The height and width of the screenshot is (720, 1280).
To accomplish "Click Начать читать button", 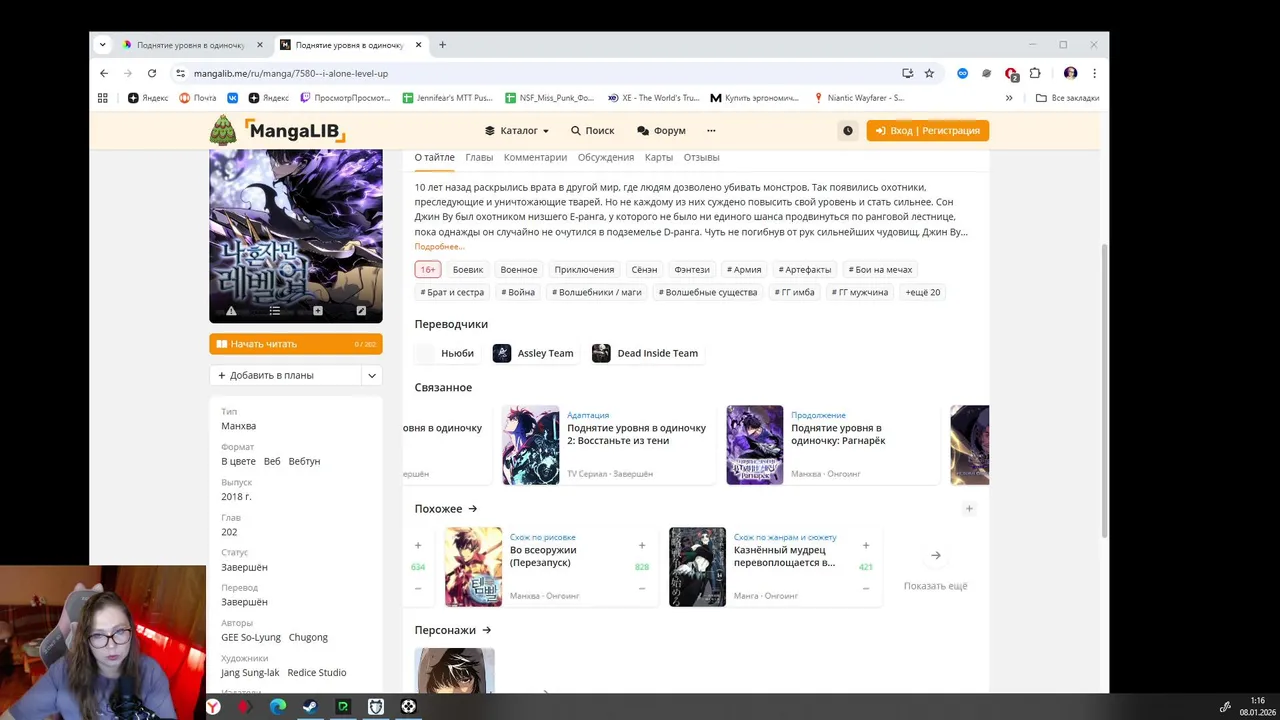I will click(296, 344).
